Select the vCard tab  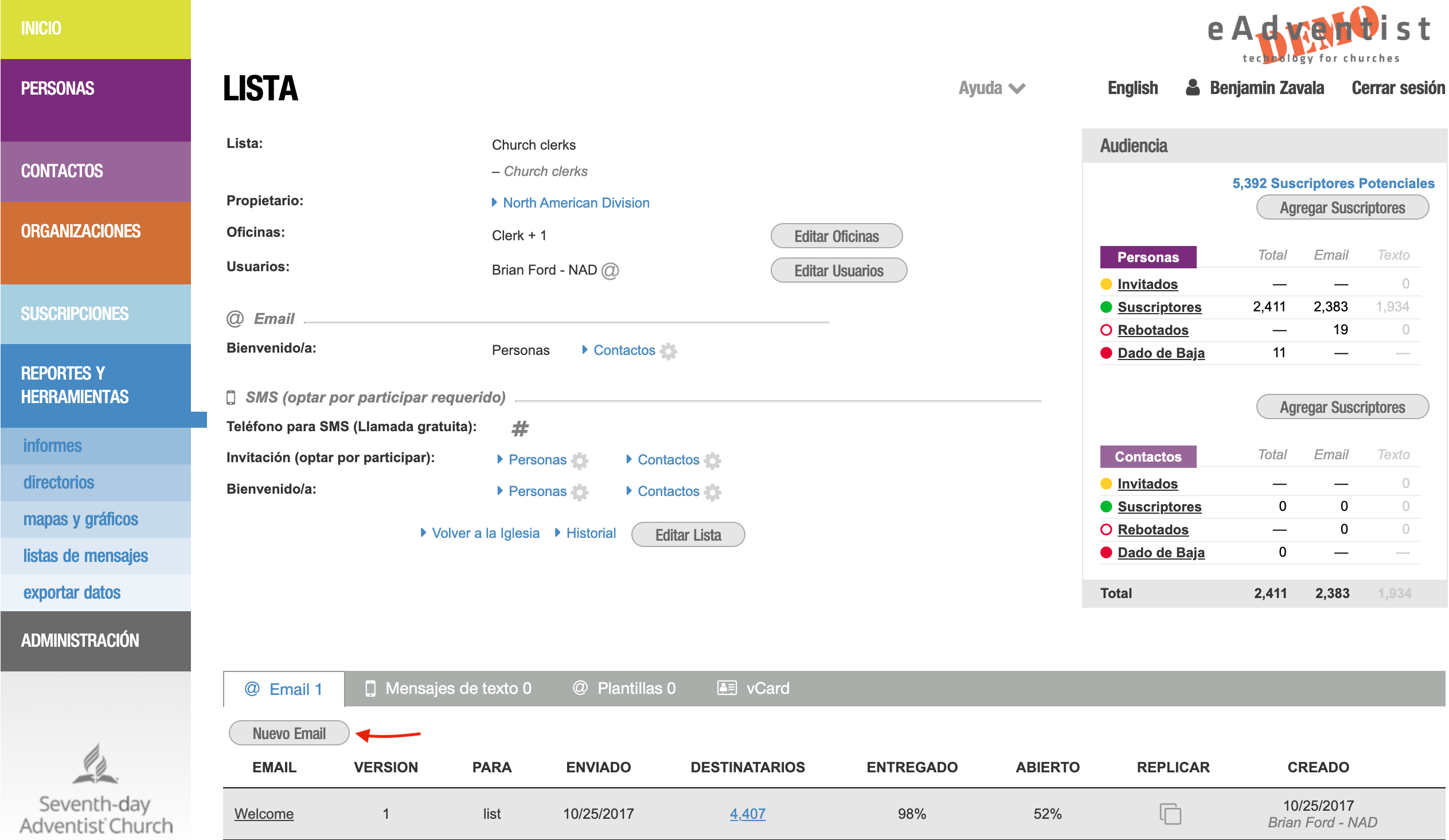[x=754, y=689]
